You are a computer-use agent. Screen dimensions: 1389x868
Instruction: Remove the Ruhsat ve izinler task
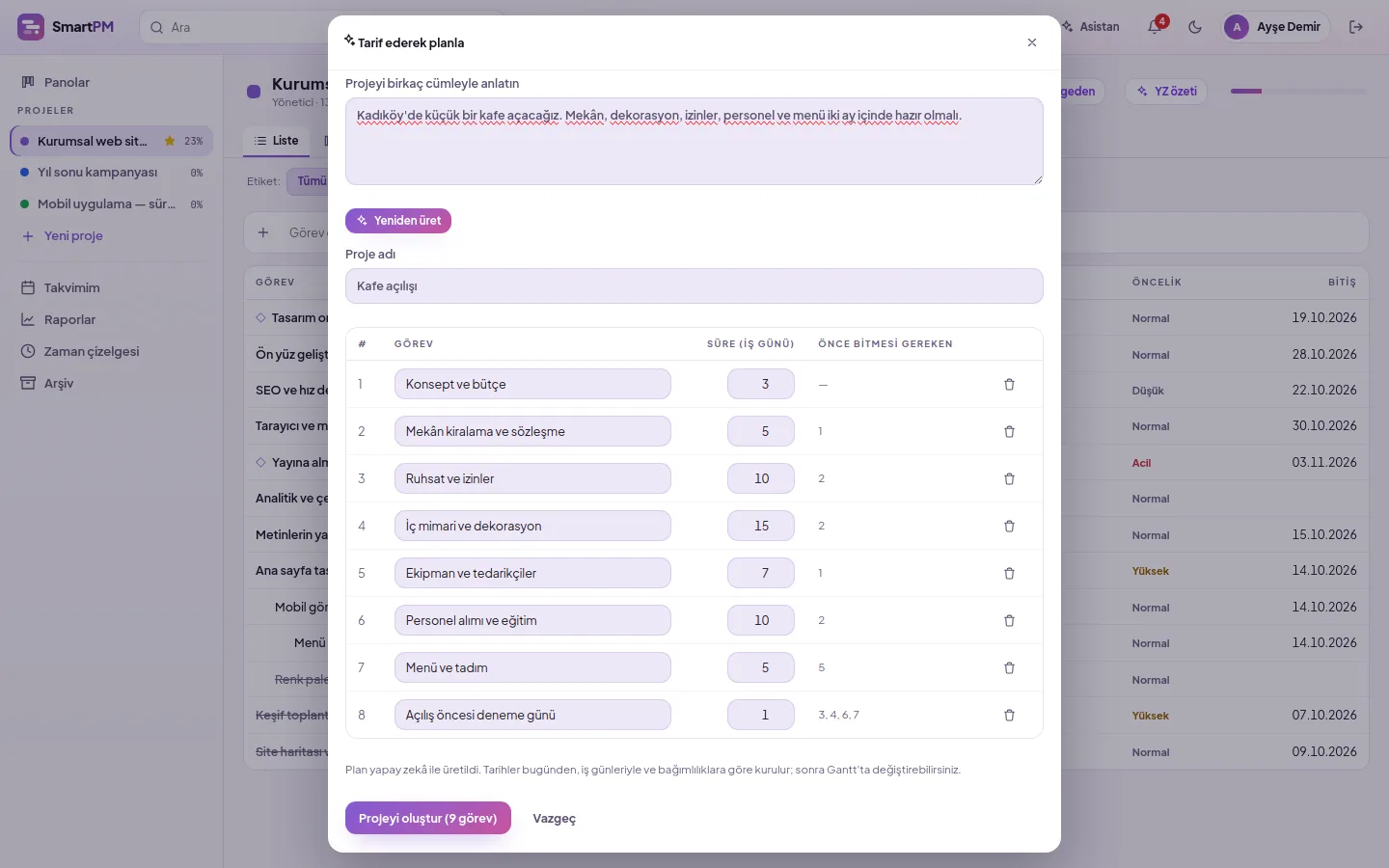pyautogui.click(x=1009, y=478)
